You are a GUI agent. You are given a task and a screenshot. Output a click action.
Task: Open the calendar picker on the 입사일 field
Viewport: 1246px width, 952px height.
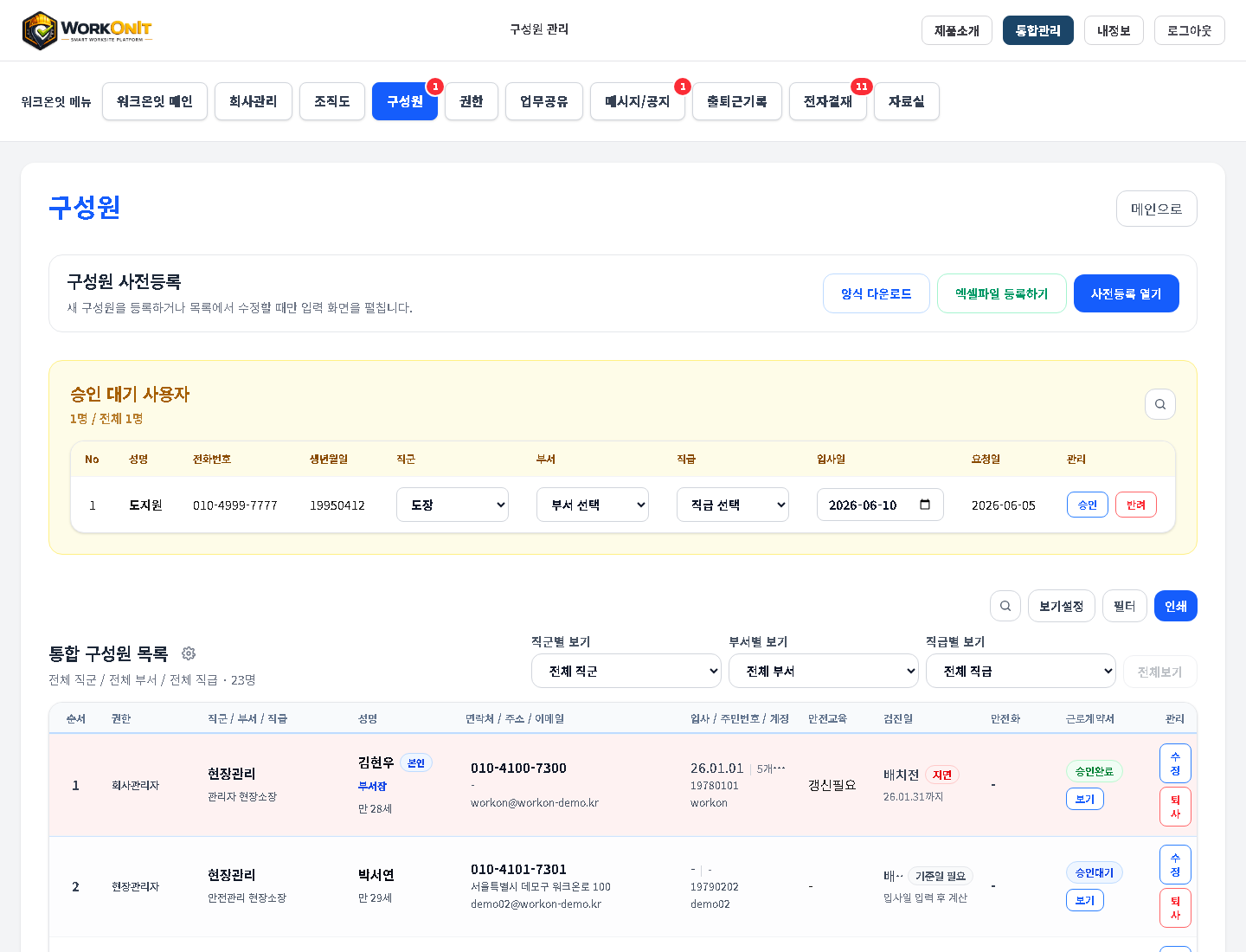(925, 505)
